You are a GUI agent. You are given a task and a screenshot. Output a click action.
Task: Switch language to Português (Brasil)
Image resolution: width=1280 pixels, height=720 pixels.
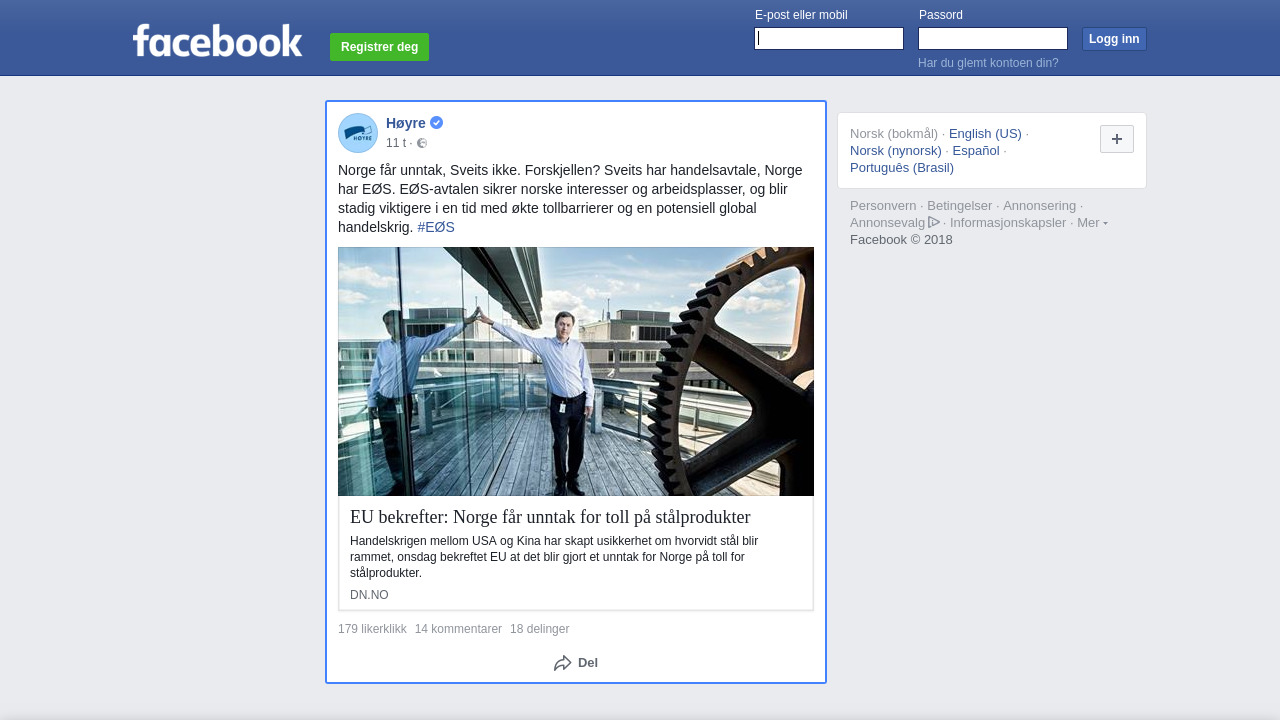(x=902, y=168)
